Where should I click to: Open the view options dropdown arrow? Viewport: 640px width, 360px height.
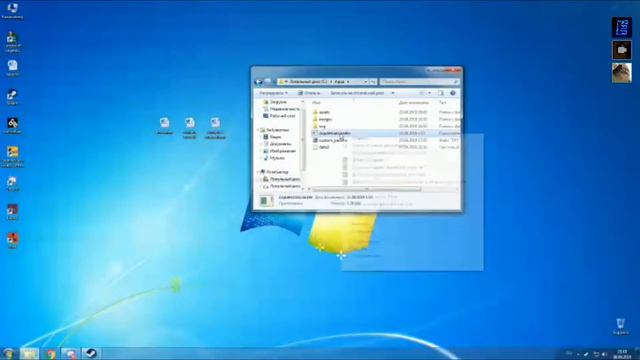[x=429, y=93]
